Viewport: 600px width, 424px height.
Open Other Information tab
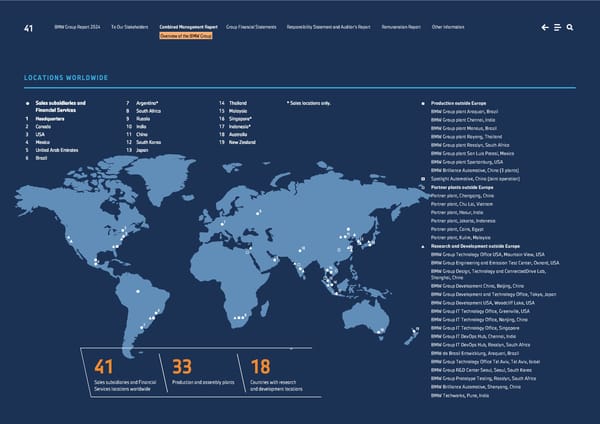point(447,27)
